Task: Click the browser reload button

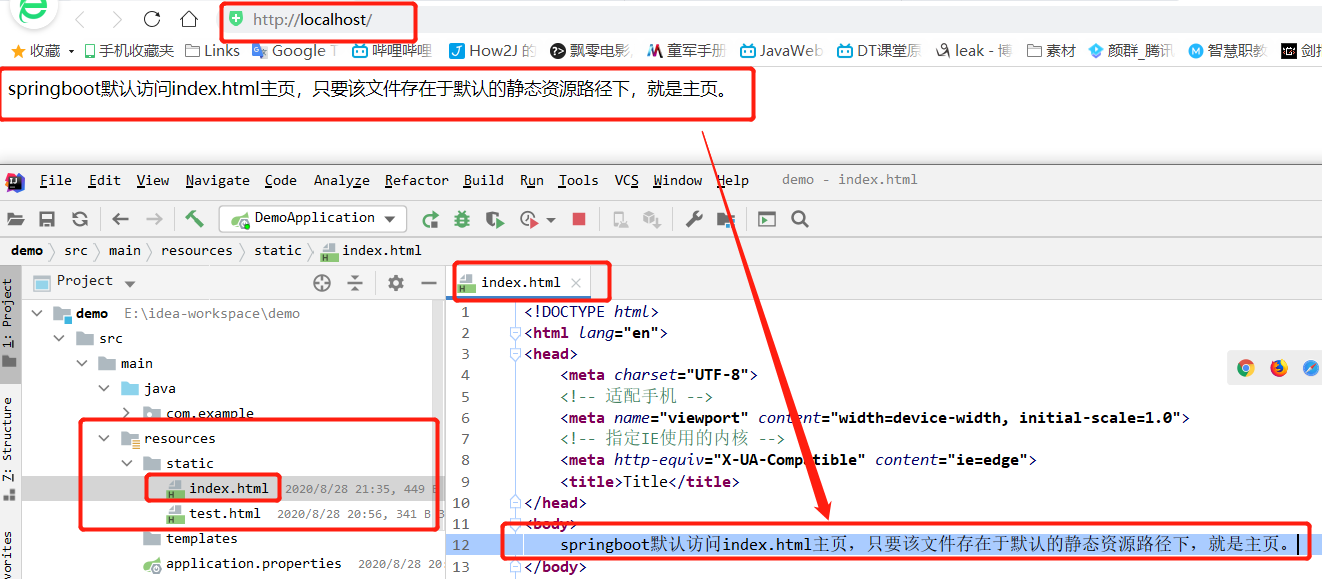Action: [x=152, y=19]
